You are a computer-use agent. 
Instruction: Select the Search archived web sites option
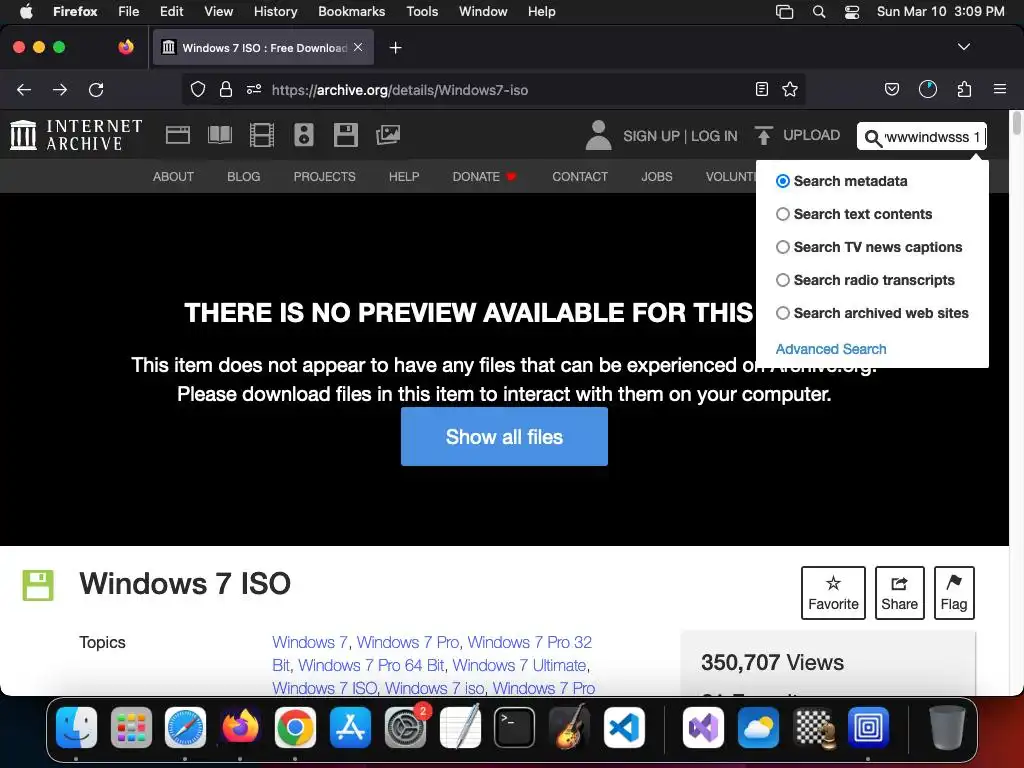pyautogui.click(x=782, y=313)
